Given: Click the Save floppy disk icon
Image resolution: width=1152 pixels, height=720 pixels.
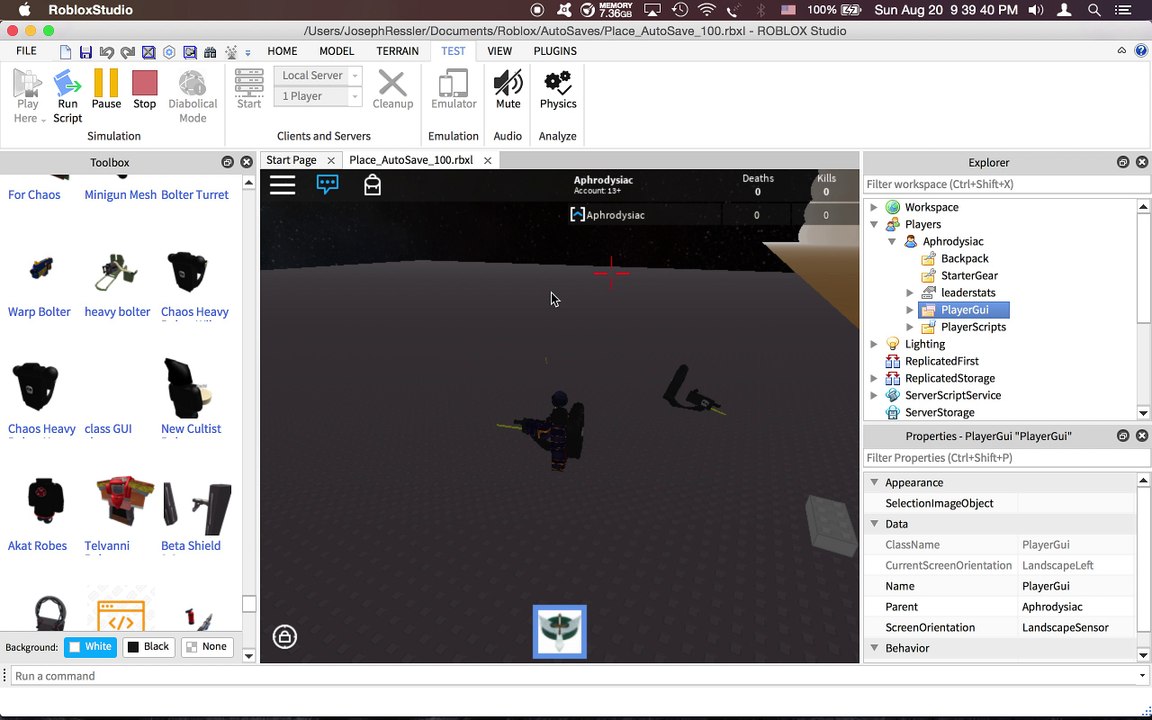Looking at the screenshot, I should 86,51.
